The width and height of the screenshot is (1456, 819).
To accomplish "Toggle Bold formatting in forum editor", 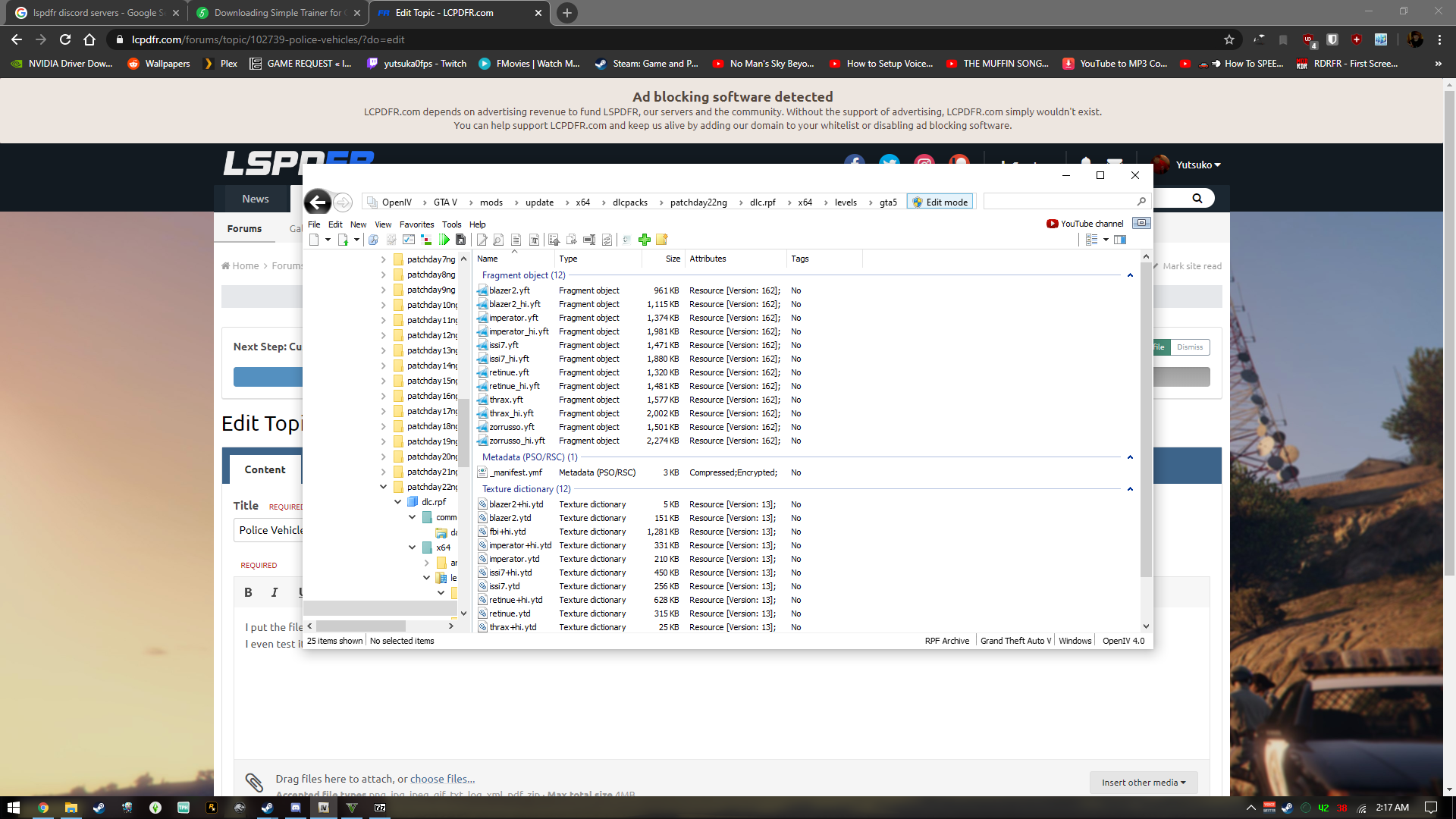I will [x=248, y=592].
